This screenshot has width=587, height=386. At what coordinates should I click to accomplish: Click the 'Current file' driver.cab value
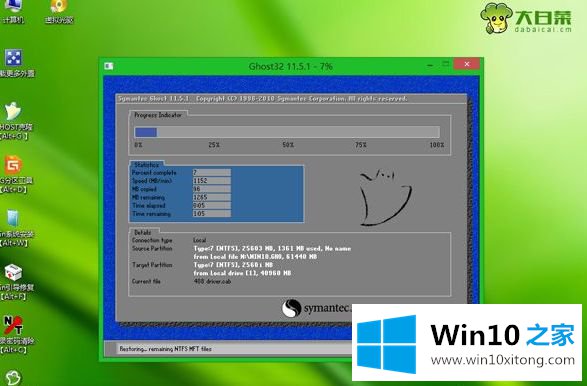click(212, 281)
